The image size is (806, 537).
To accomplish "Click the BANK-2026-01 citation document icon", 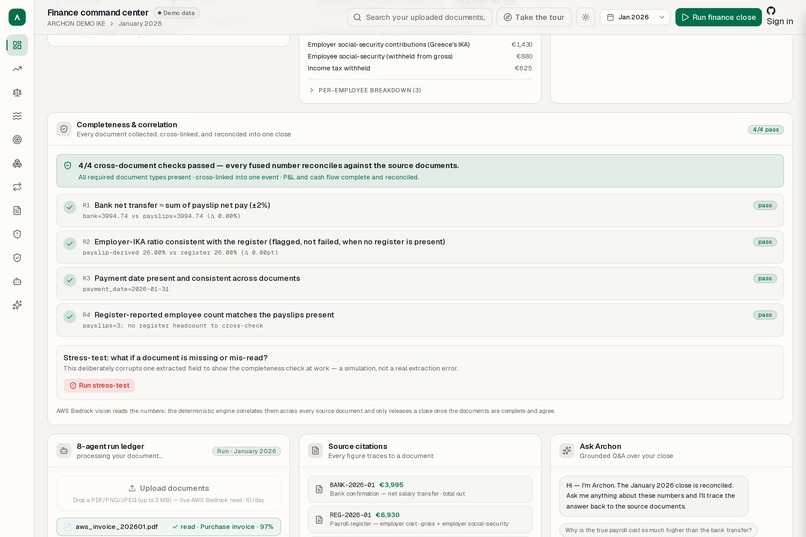I will click(319, 489).
